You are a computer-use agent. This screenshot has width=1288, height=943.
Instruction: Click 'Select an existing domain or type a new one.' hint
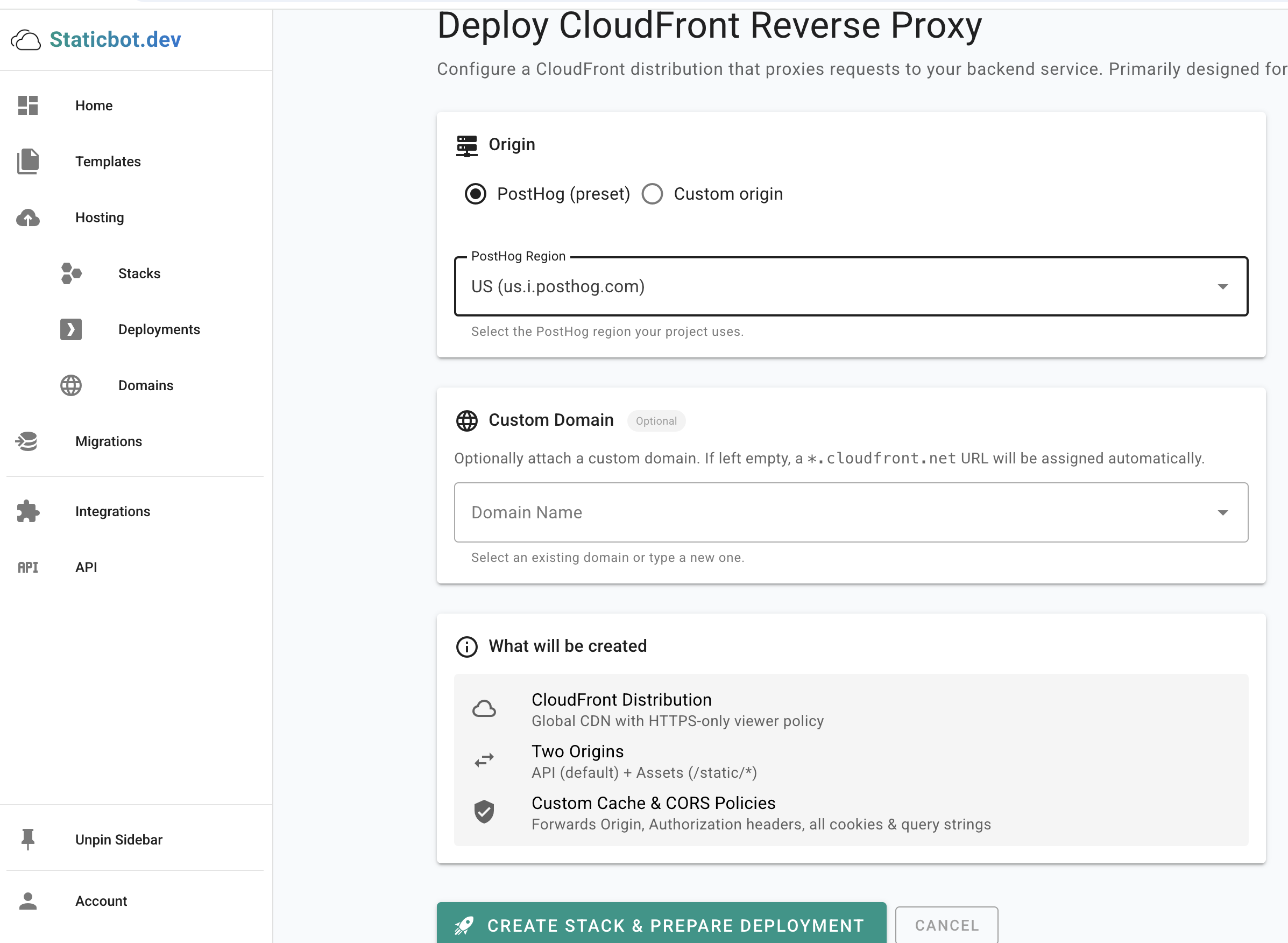click(x=607, y=558)
